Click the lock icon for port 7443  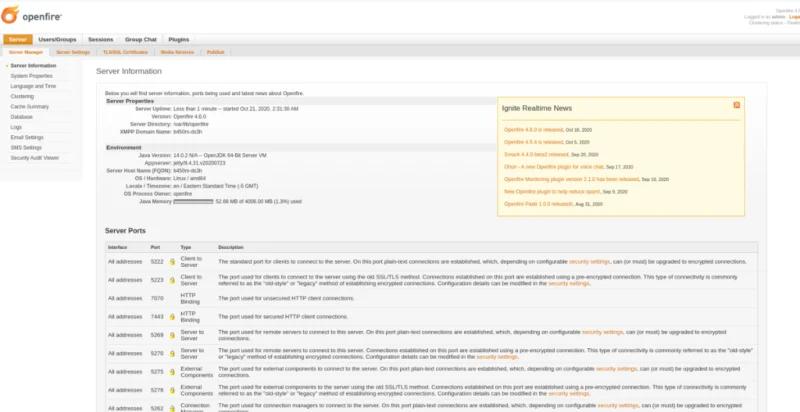[x=172, y=317]
